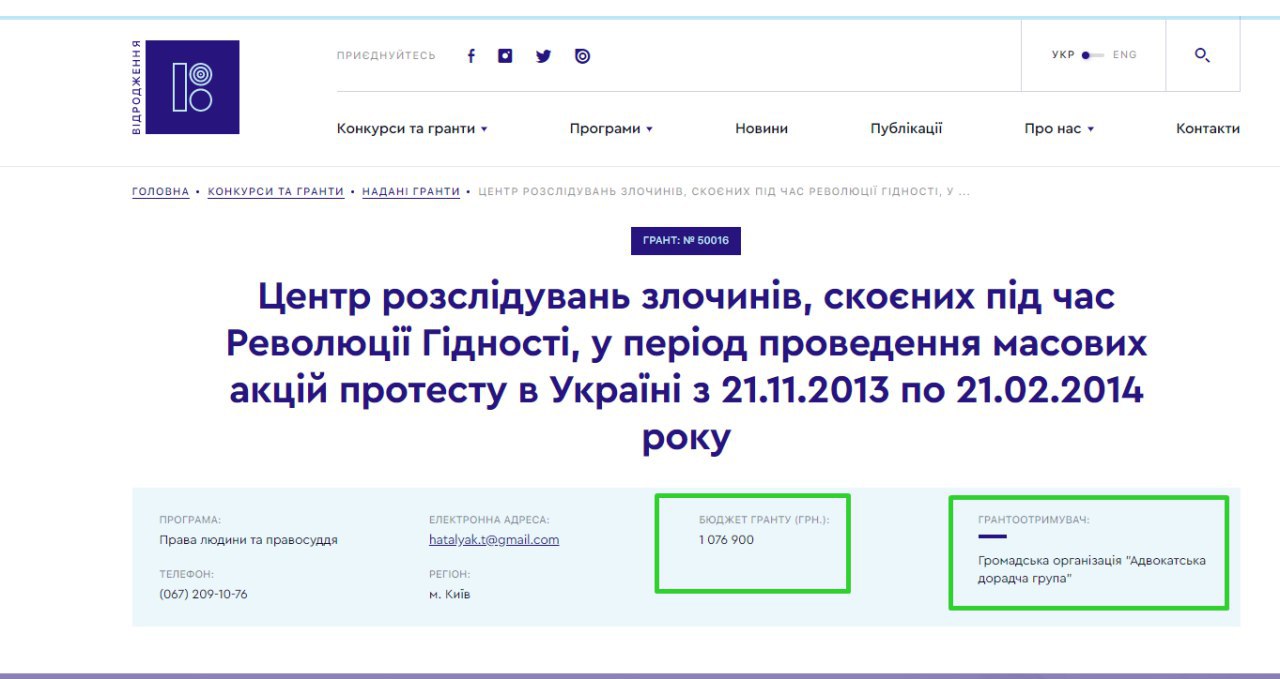Open the Facebook social icon
The width and height of the screenshot is (1280, 679).
[471, 56]
